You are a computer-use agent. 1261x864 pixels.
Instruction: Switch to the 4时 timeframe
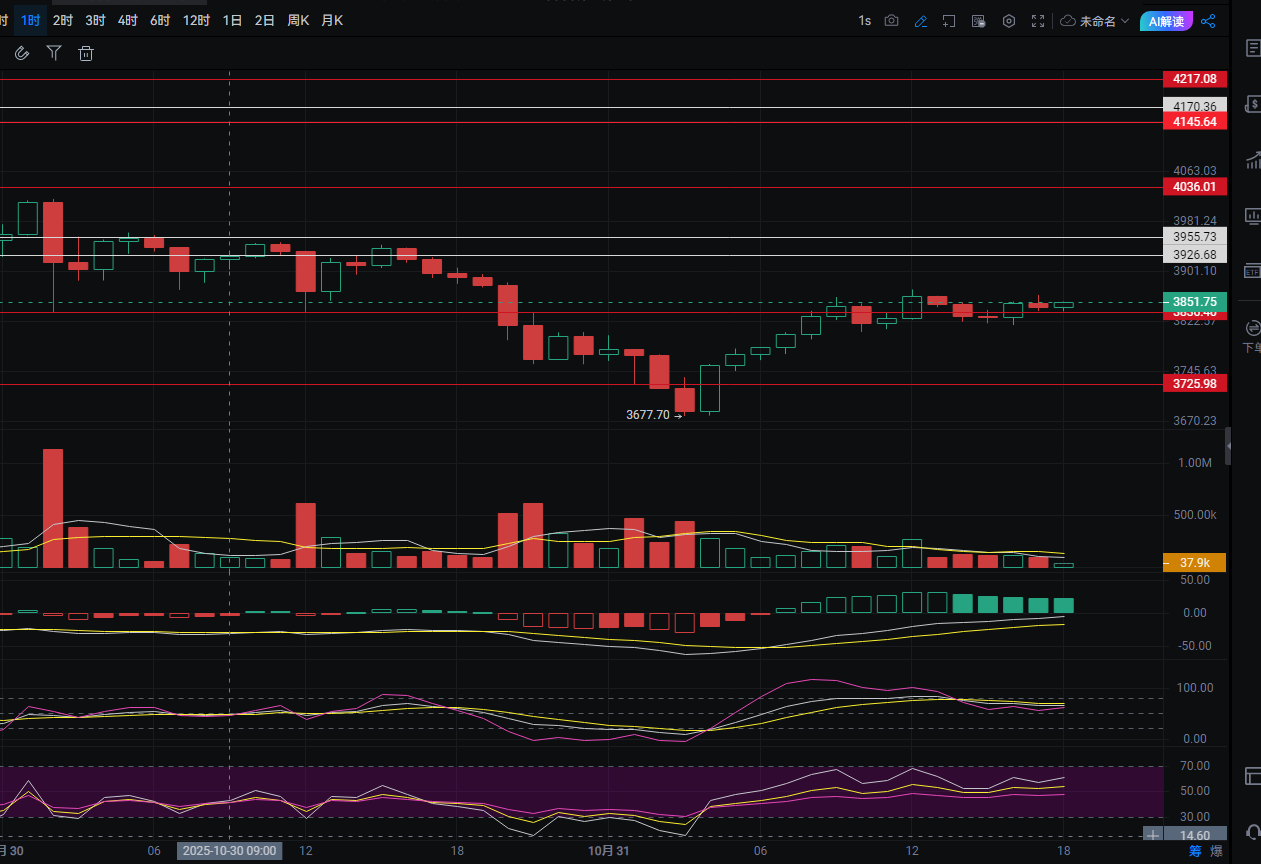tap(127, 21)
